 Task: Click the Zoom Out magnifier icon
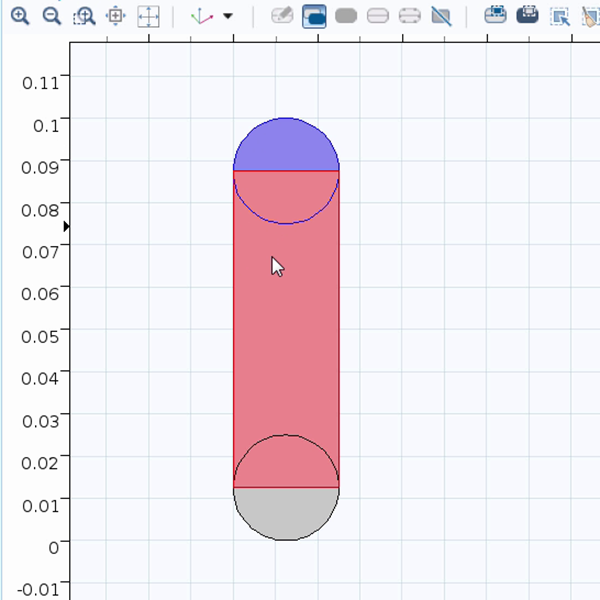52,16
